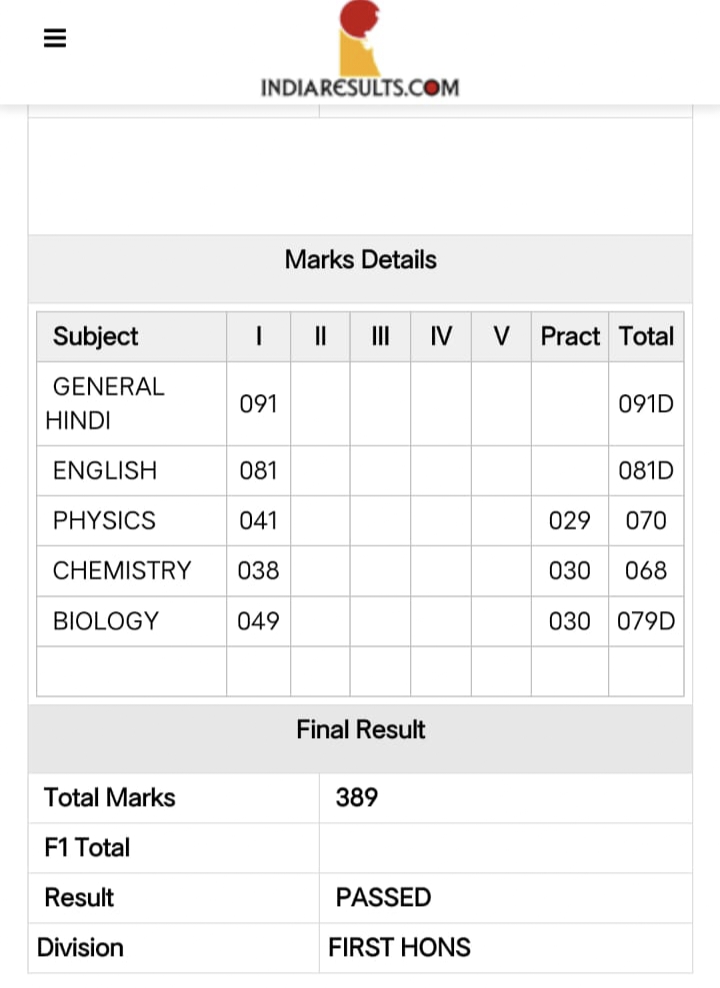The height and width of the screenshot is (988, 720).
Task: Click the IndiaResults.com logo
Action: pos(360,49)
